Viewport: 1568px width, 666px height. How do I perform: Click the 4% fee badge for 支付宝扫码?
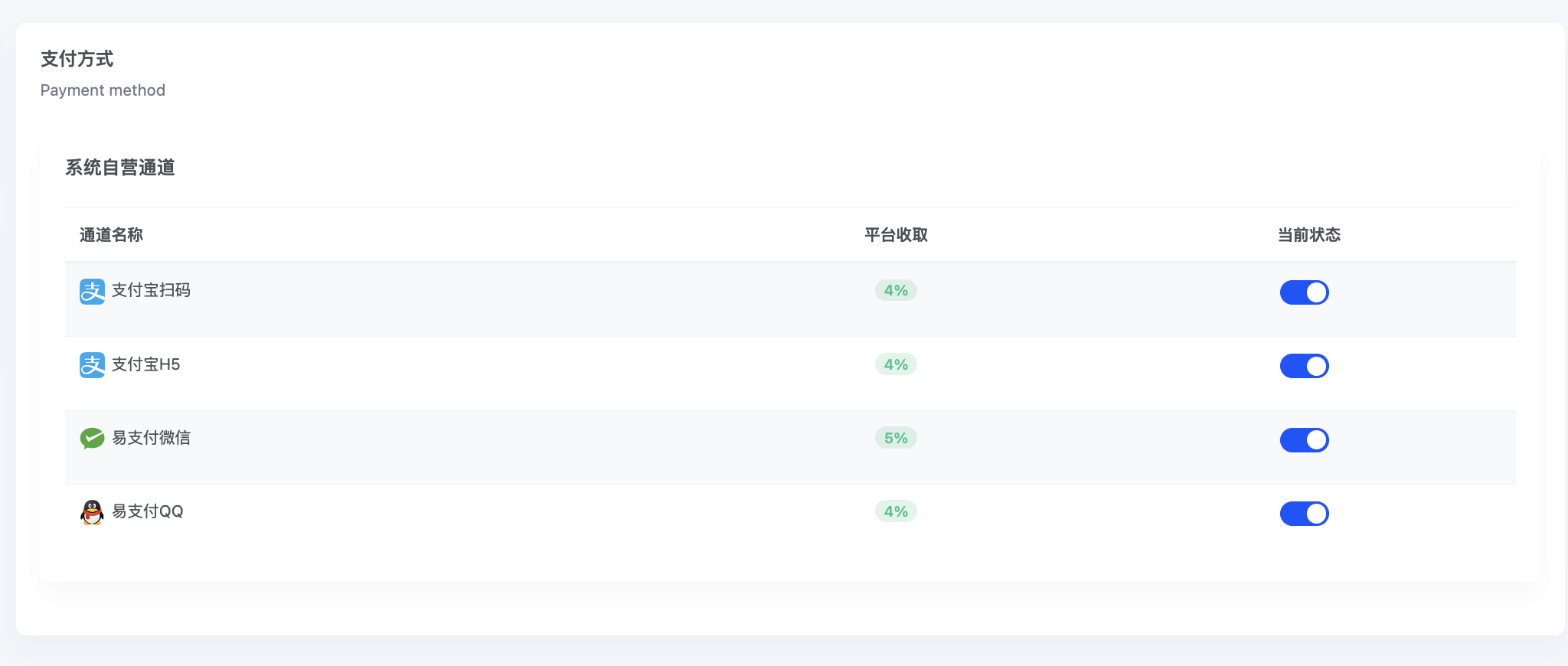click(896, 291)
